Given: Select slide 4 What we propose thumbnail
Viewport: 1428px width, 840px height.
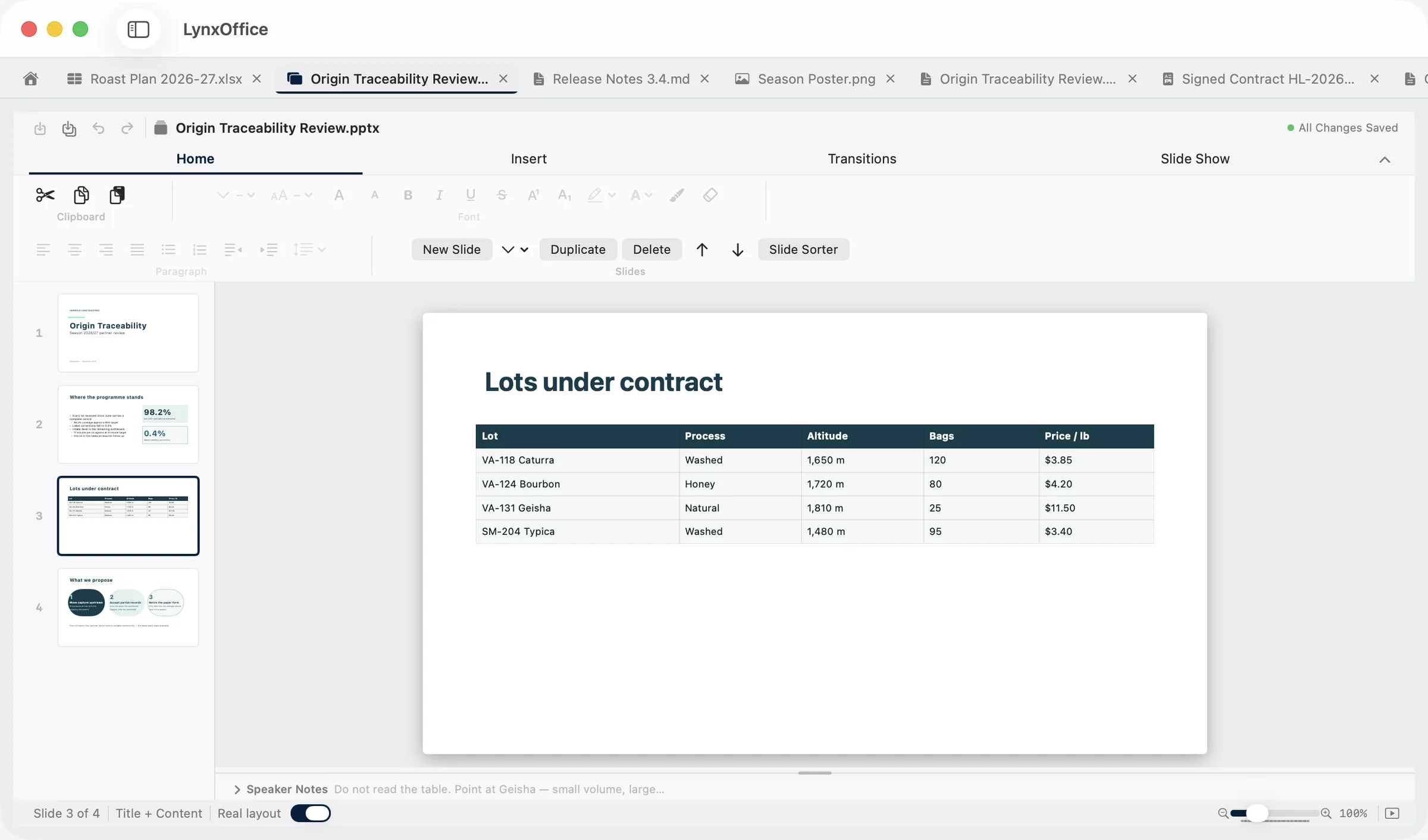Looking at the screenshot, I should [x=128, y=607].
